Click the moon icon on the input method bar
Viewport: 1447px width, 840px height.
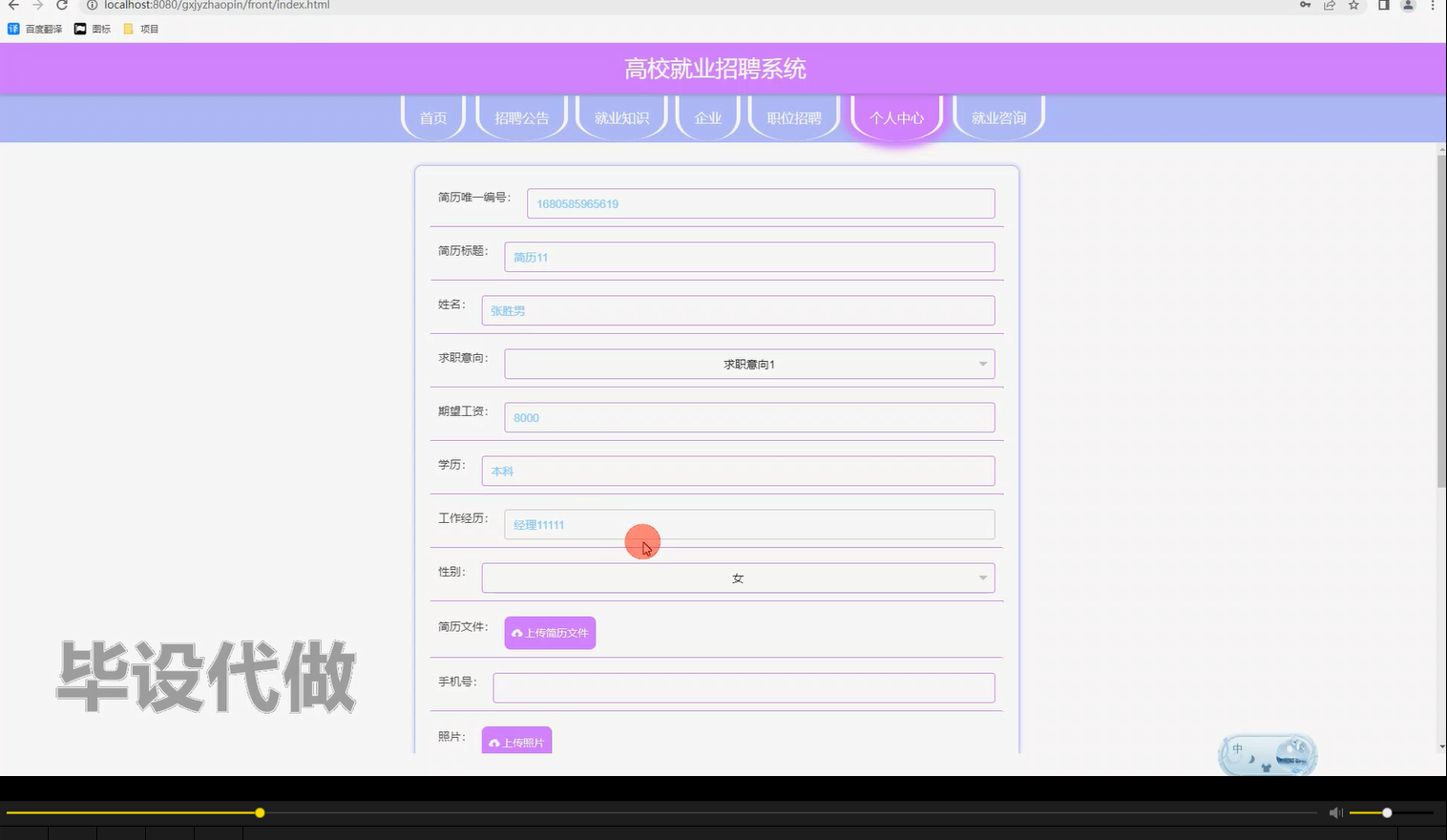coord(1251,759)
